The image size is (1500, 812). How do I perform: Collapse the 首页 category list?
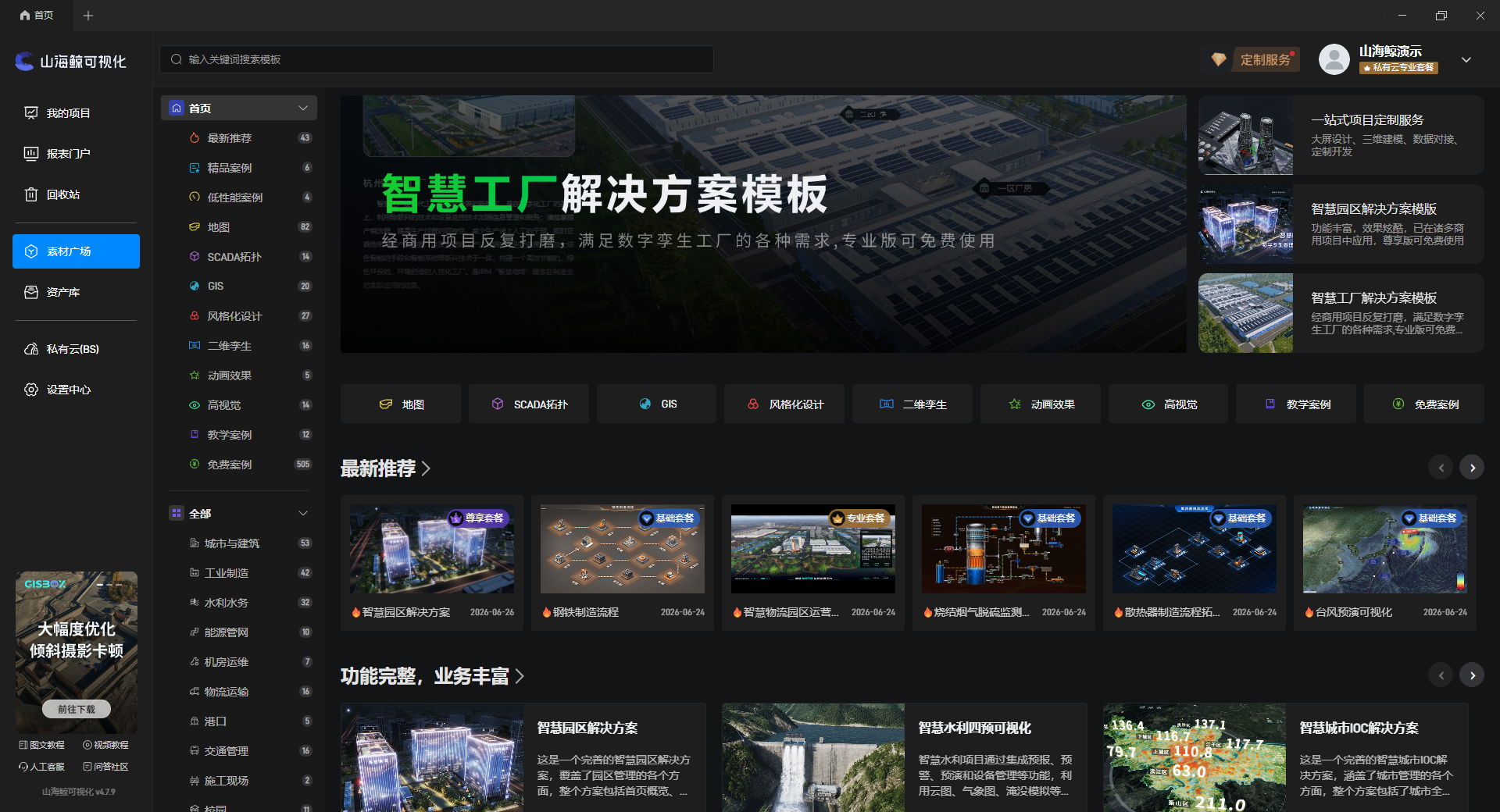[303, 108]
